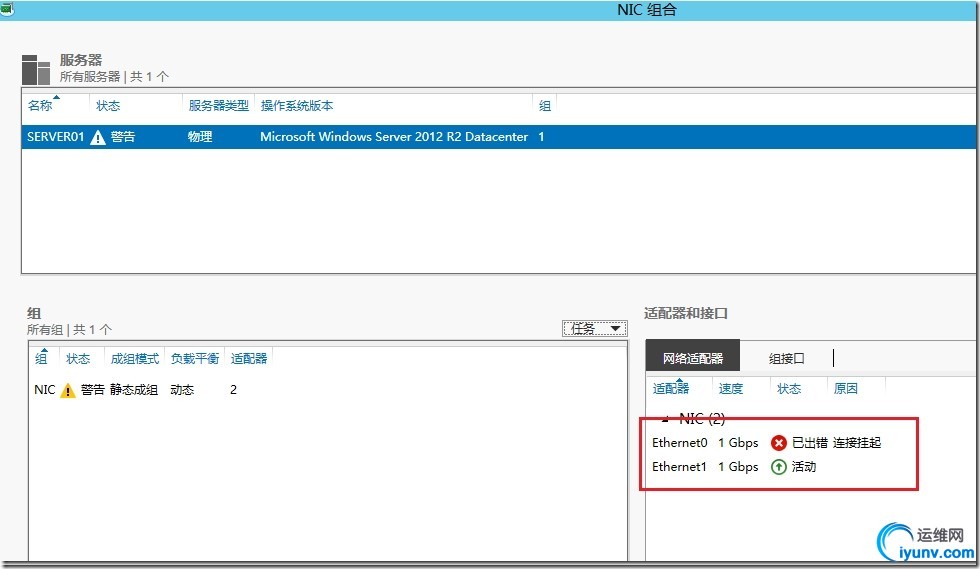
Task: Open the 任务 dropdown for teams
Action: (594, 328)
